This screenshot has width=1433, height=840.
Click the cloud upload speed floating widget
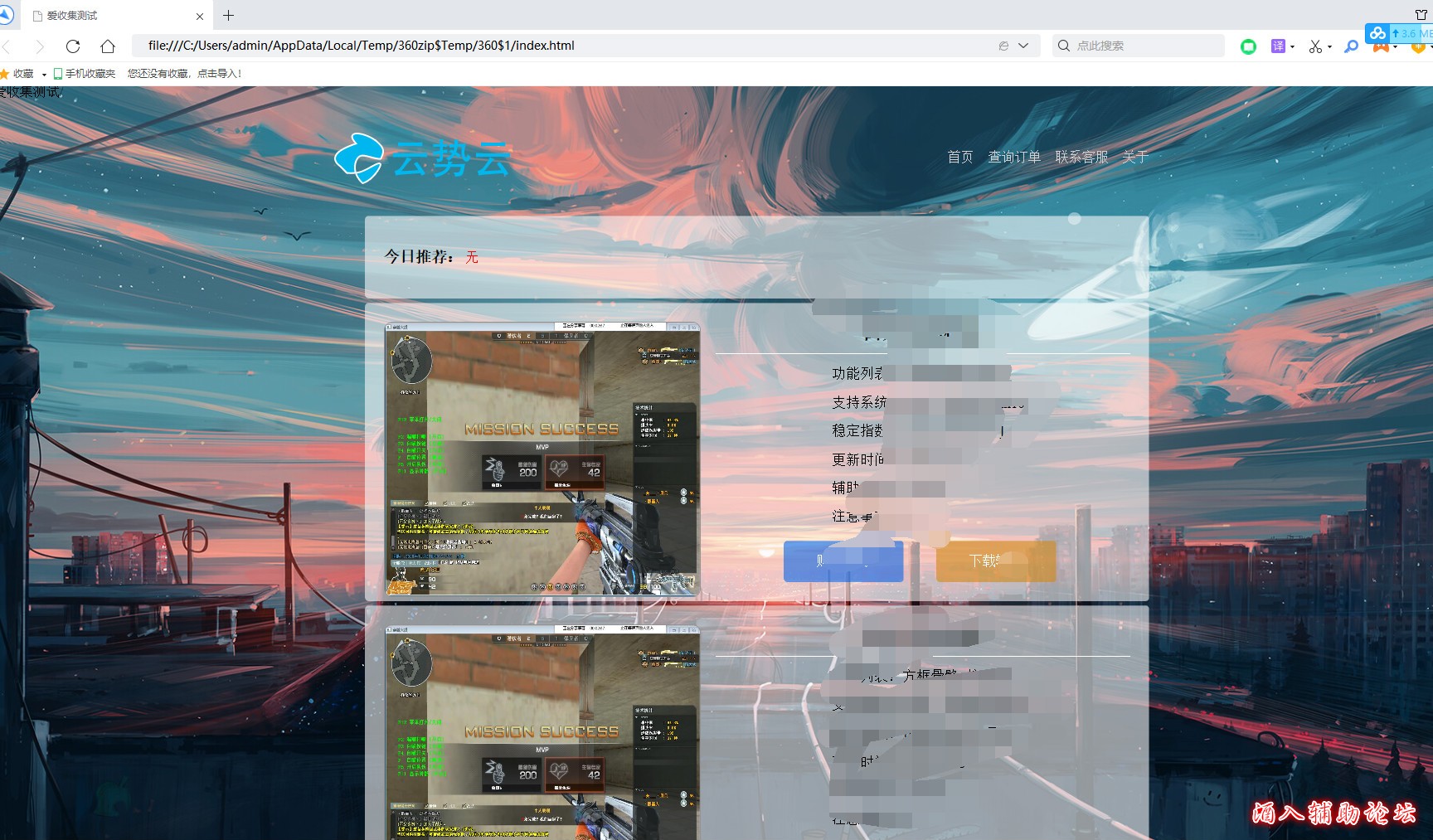[x=1399, y=33]
